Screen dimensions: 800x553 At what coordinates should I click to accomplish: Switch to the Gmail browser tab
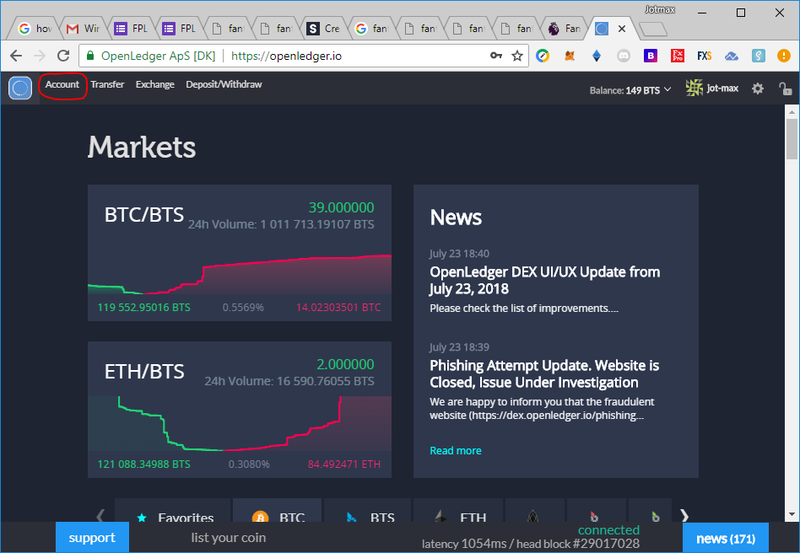84,29
